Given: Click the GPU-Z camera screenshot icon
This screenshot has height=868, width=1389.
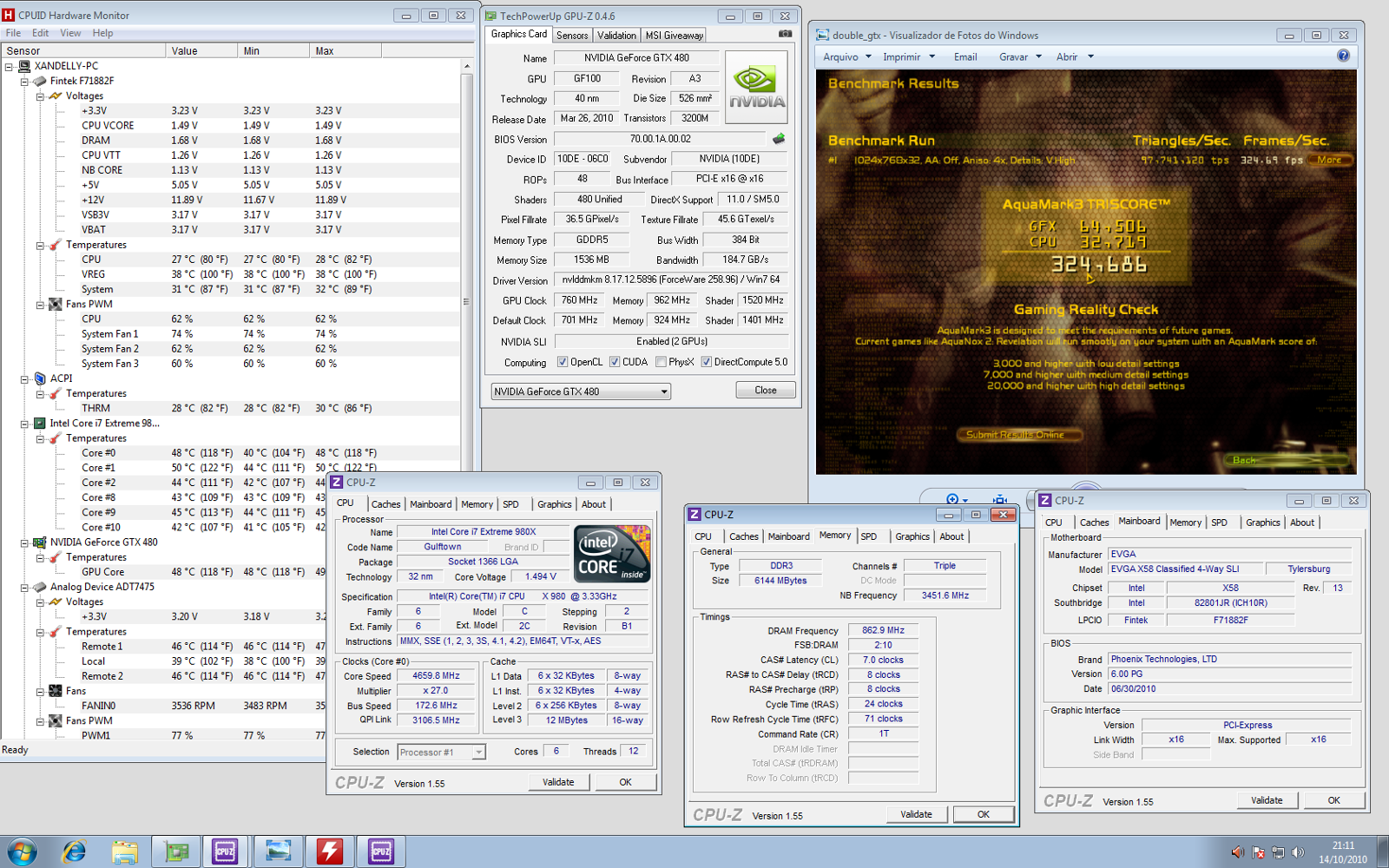Looking at the screenshot, I should click(x=785, y=34).
